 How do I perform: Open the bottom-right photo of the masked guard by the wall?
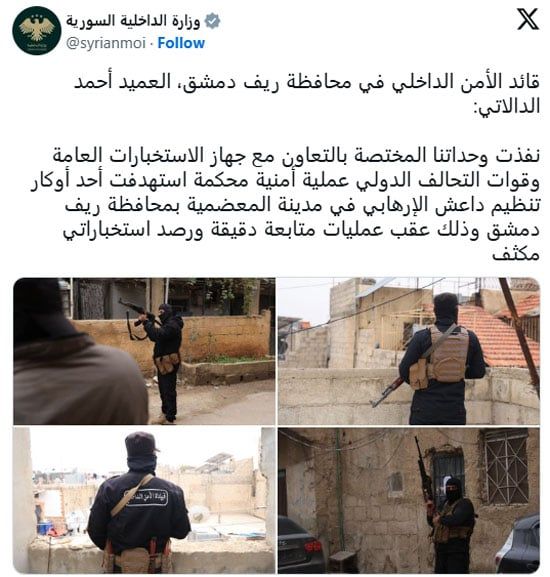409,500
